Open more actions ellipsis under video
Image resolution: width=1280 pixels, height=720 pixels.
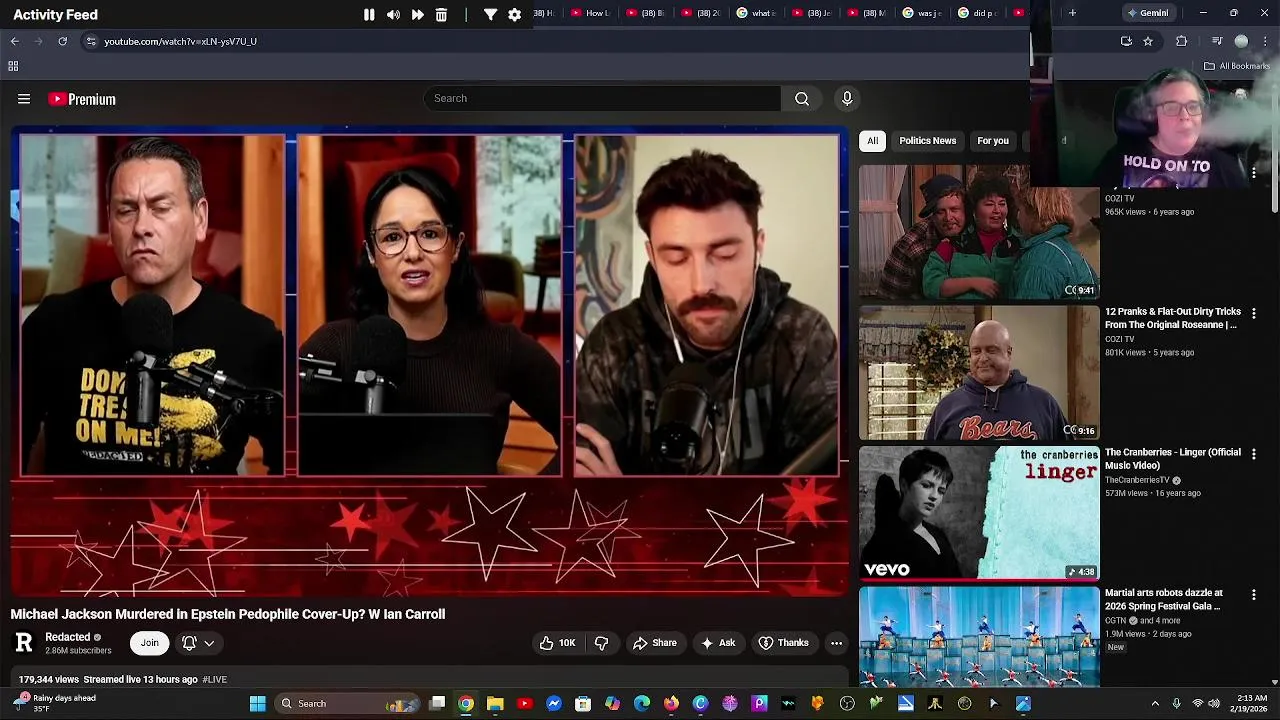pyautogui.click(x=836, y=643)
